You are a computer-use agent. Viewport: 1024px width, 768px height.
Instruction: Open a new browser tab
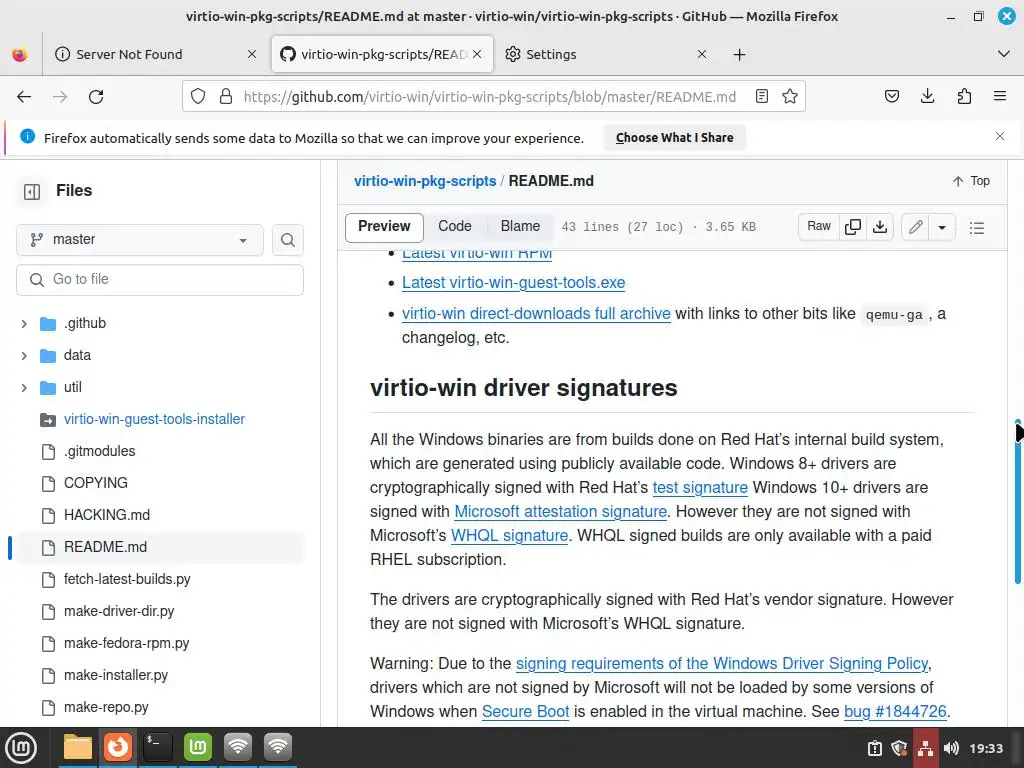739,55
